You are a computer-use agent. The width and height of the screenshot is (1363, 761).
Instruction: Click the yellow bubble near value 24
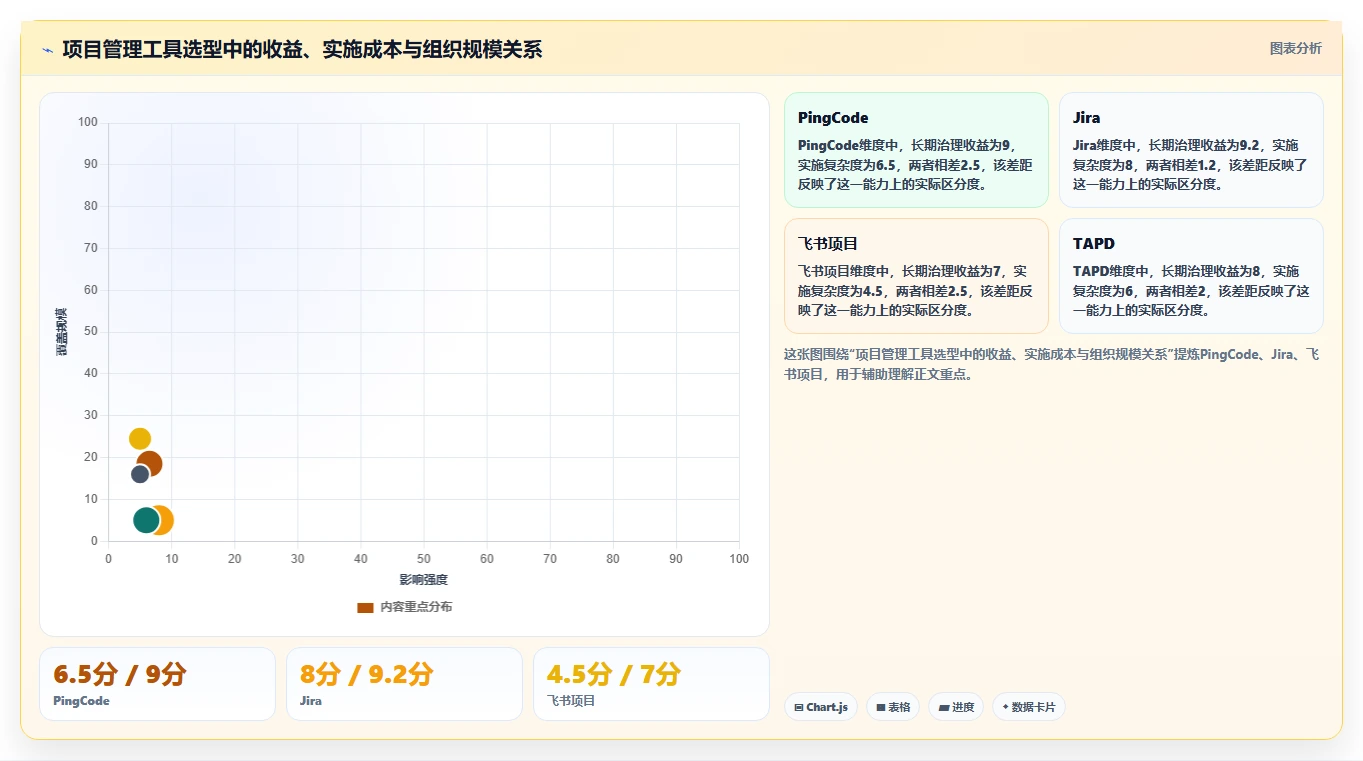point(140,439)
